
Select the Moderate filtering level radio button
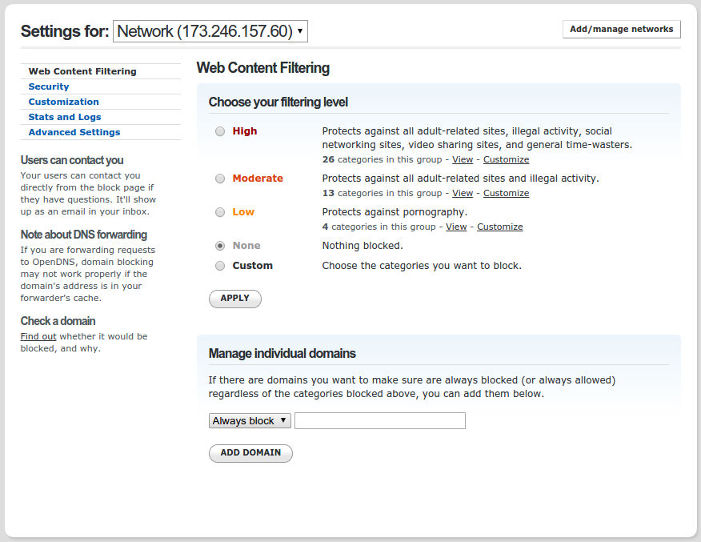220,178
